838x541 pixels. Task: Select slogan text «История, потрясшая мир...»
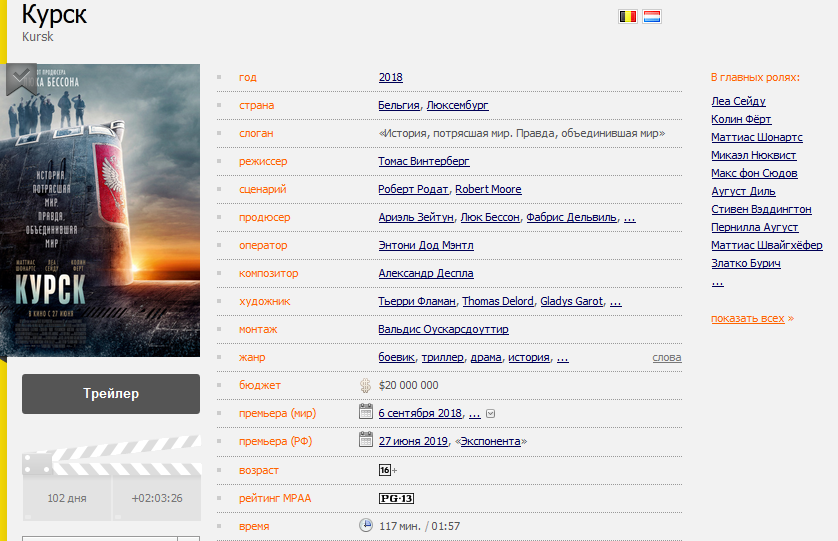pyautogui.click(x=522, y=133)
